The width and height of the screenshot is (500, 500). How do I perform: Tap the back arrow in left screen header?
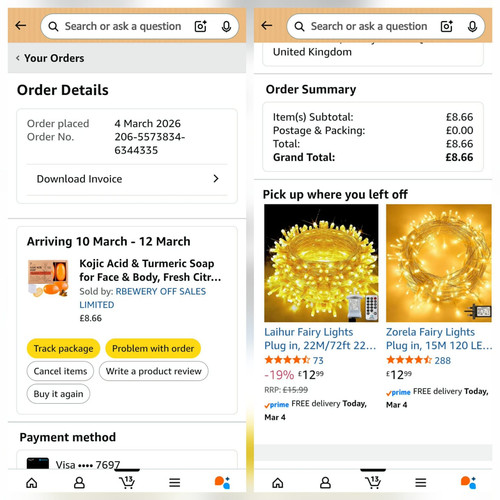[21, 25]
